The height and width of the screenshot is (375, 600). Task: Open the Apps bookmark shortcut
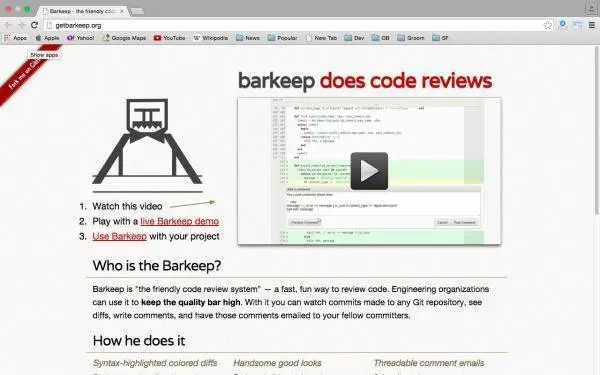click(15, 38)
